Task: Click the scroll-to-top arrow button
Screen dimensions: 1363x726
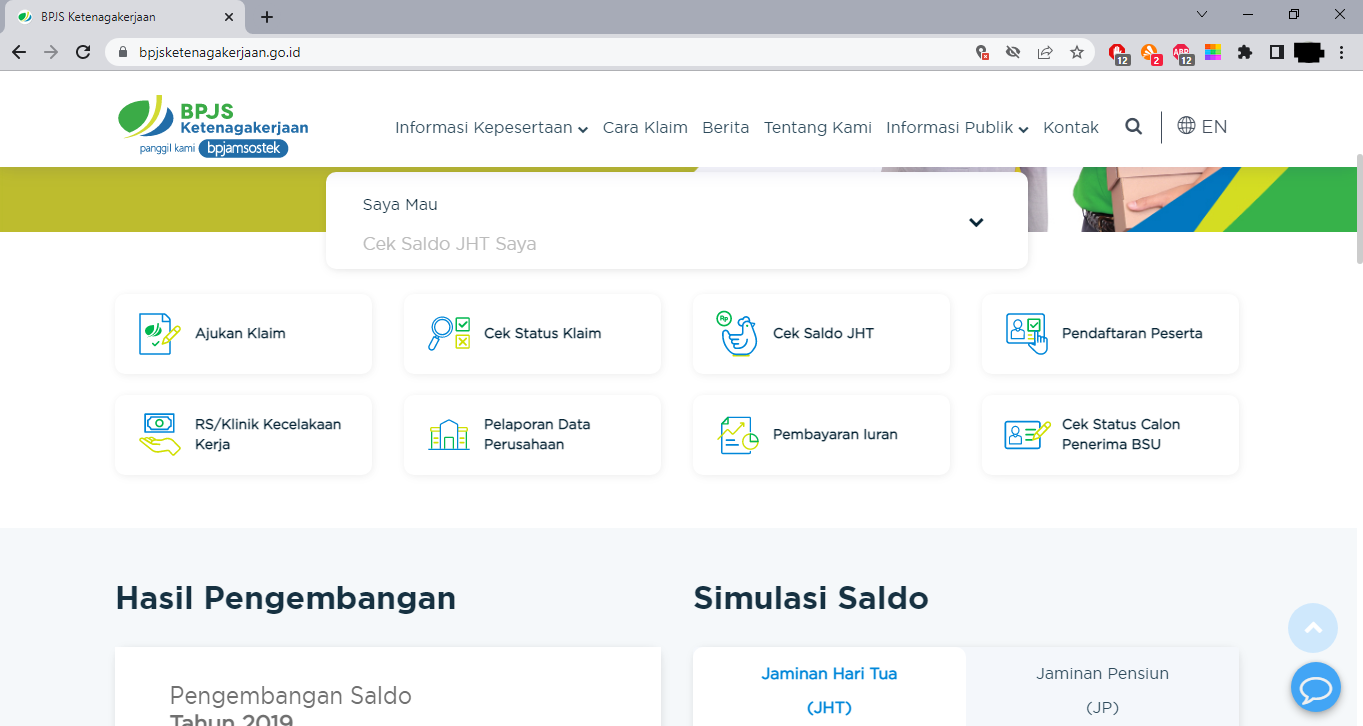Action: (1314, 628)
